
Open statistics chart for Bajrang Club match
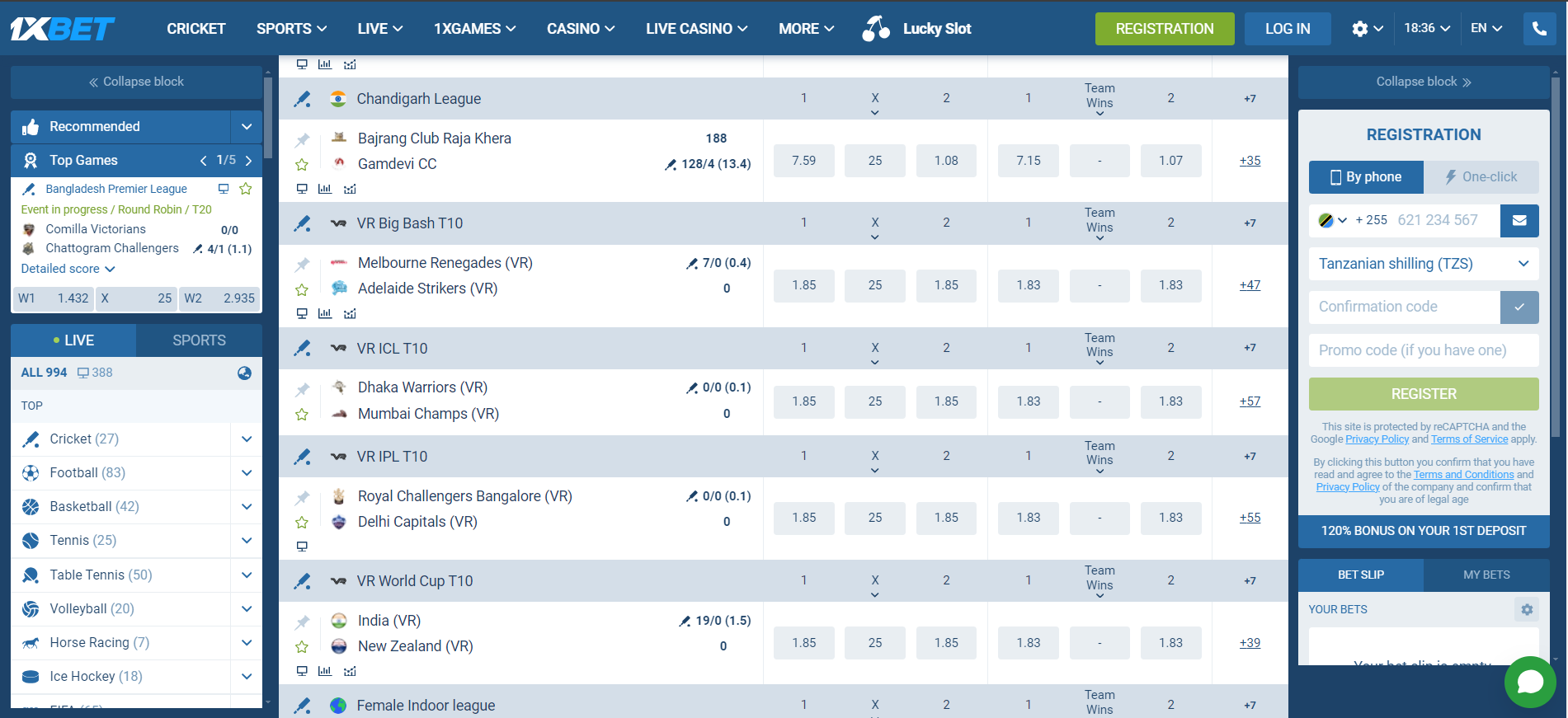[325, 189]
